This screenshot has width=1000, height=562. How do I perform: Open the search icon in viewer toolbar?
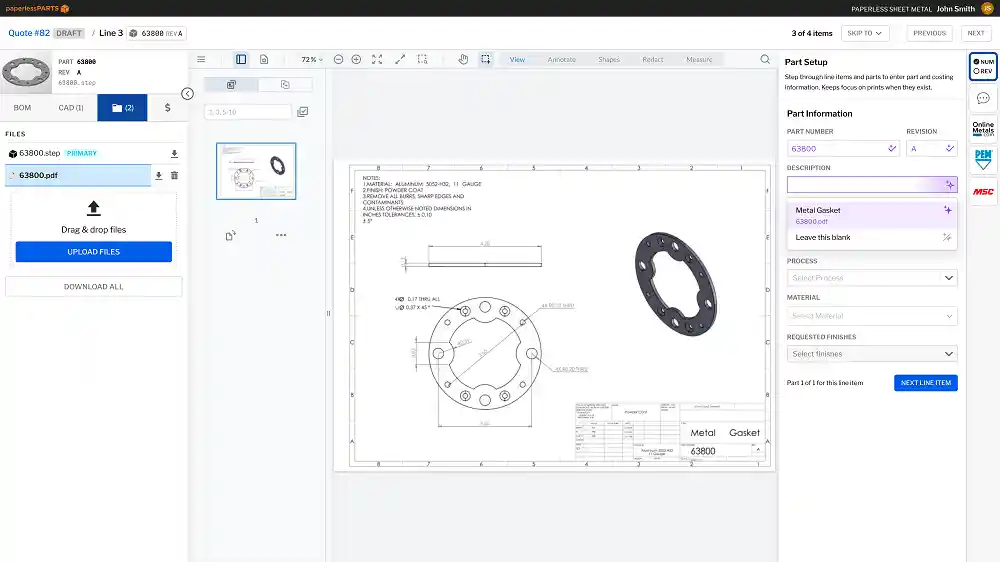pos(765,60)
